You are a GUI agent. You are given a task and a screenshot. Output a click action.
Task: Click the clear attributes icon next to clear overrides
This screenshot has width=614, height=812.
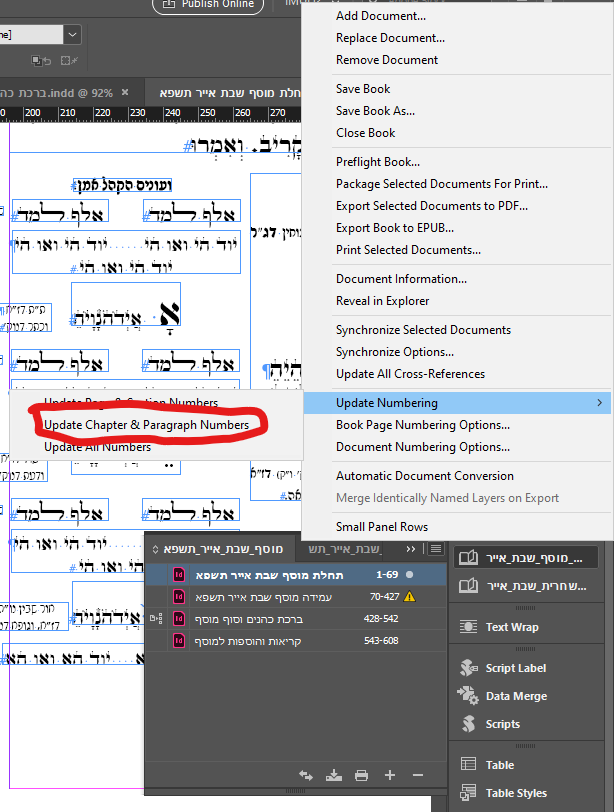69,61
